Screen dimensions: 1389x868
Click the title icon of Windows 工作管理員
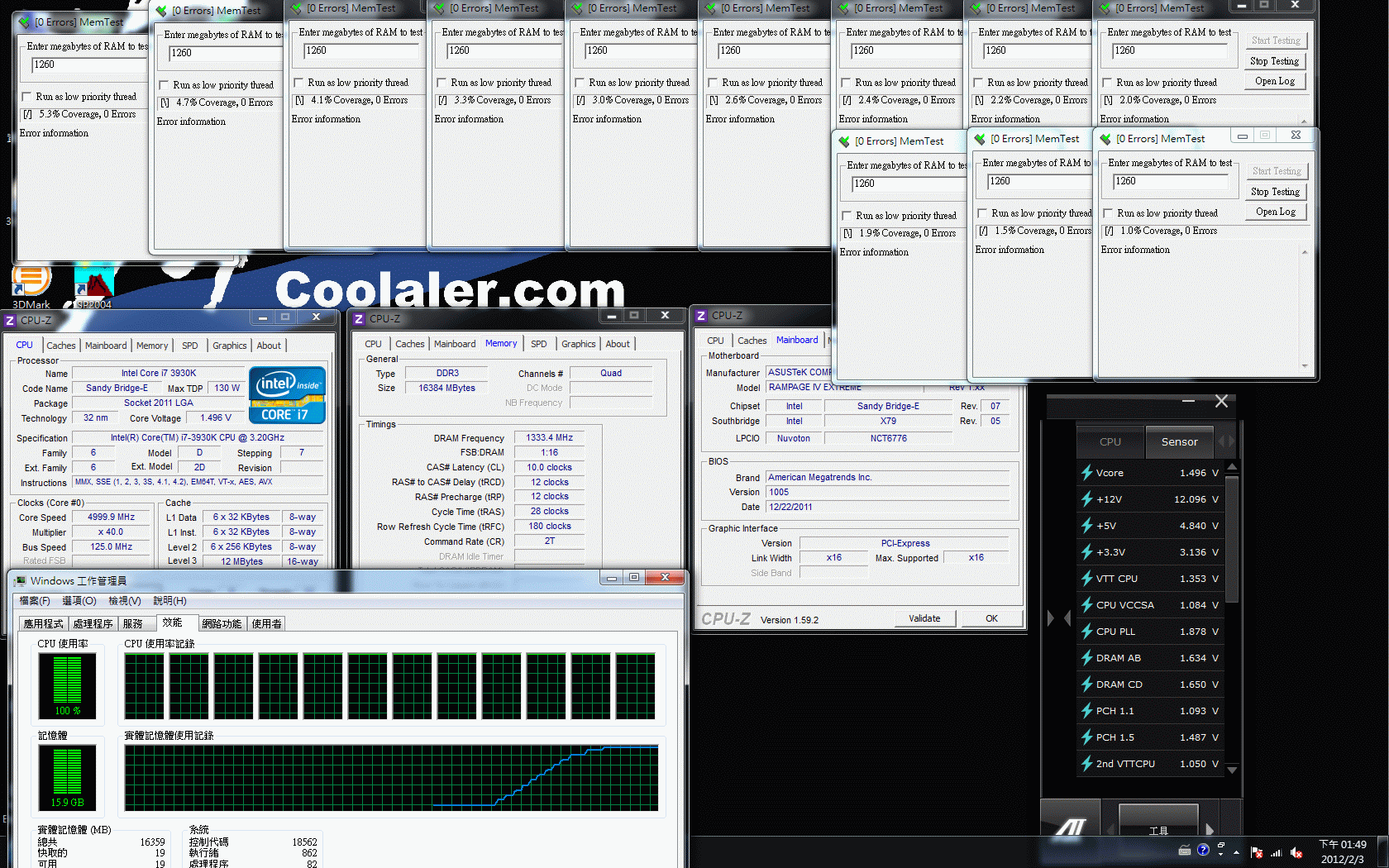coord(21,581)
